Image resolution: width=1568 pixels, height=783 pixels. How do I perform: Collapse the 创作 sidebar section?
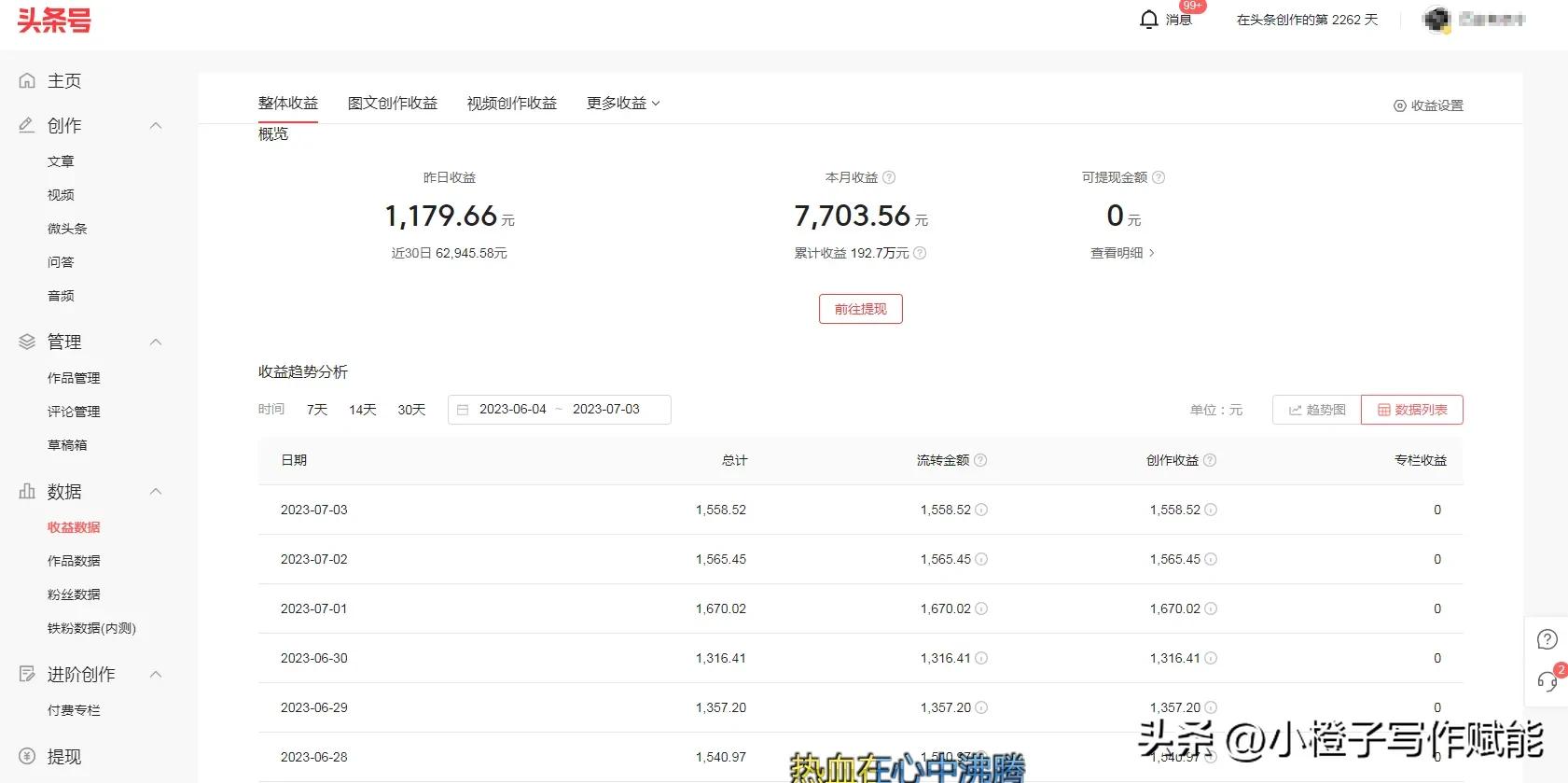156,125
